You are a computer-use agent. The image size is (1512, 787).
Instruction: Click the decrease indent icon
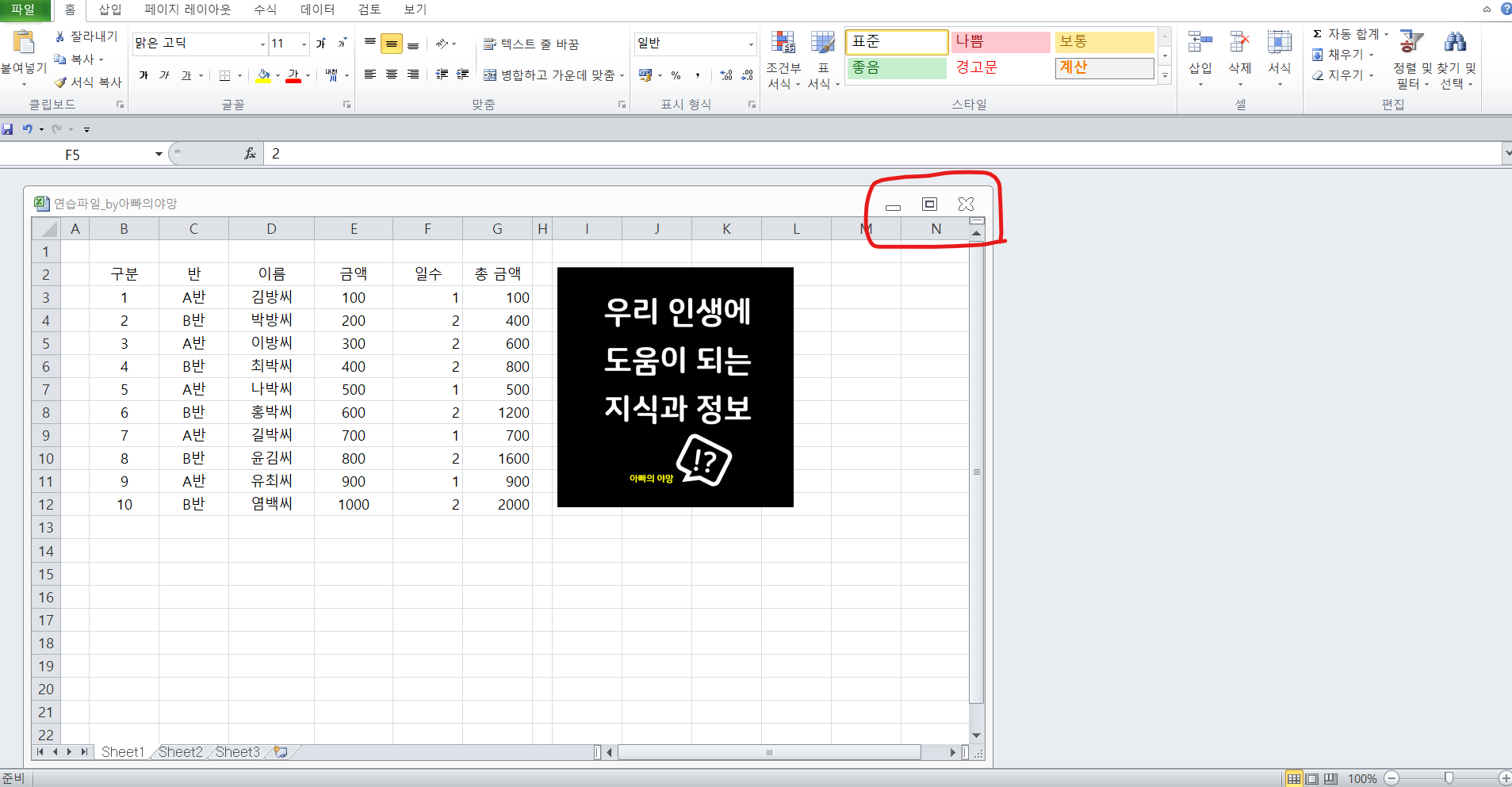[x=442, y=74]
